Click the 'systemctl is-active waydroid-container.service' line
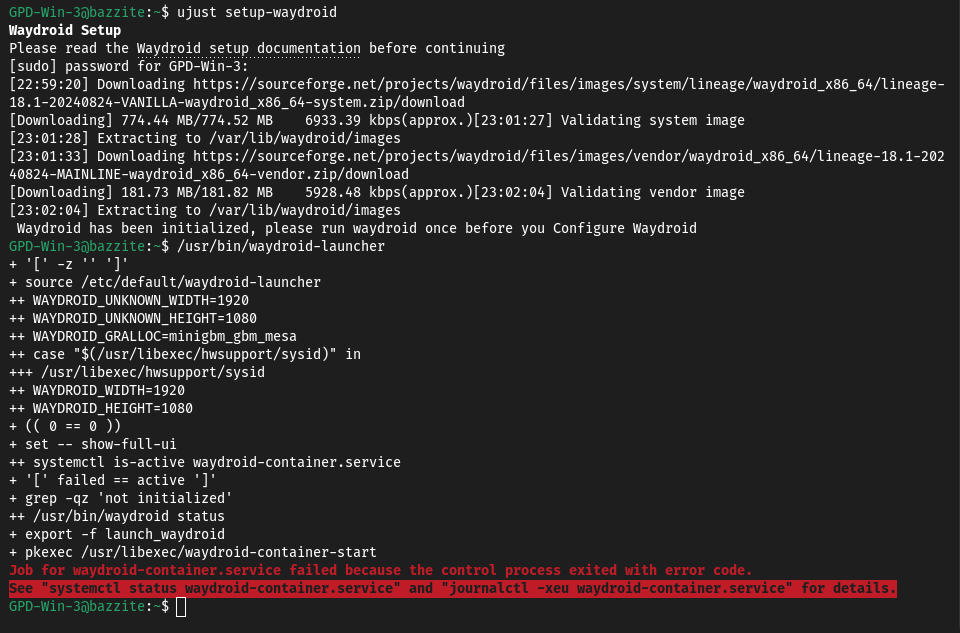 (x=205, y=463)
